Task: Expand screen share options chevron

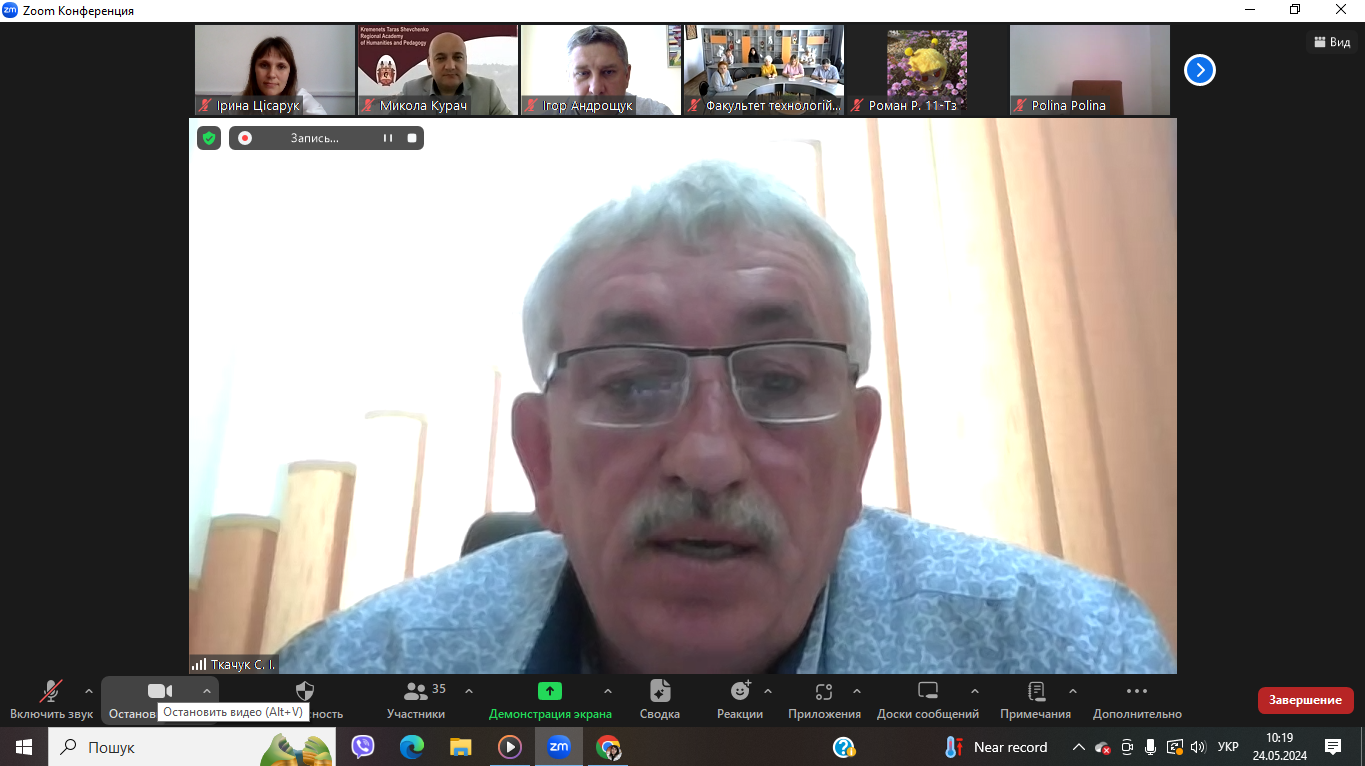Action: [x=608, y=691]
